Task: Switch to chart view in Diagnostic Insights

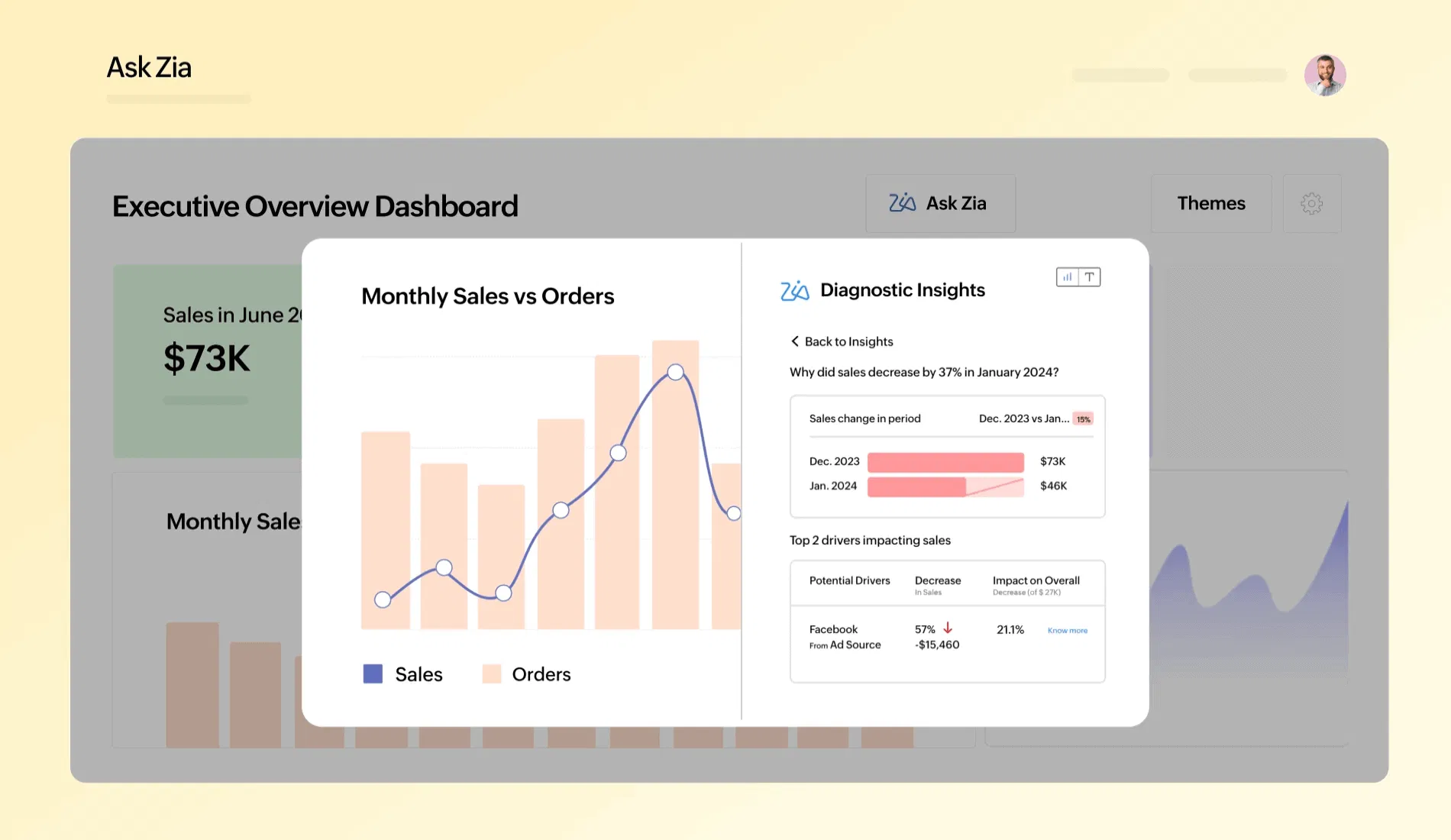Action: click(1067, 277)
